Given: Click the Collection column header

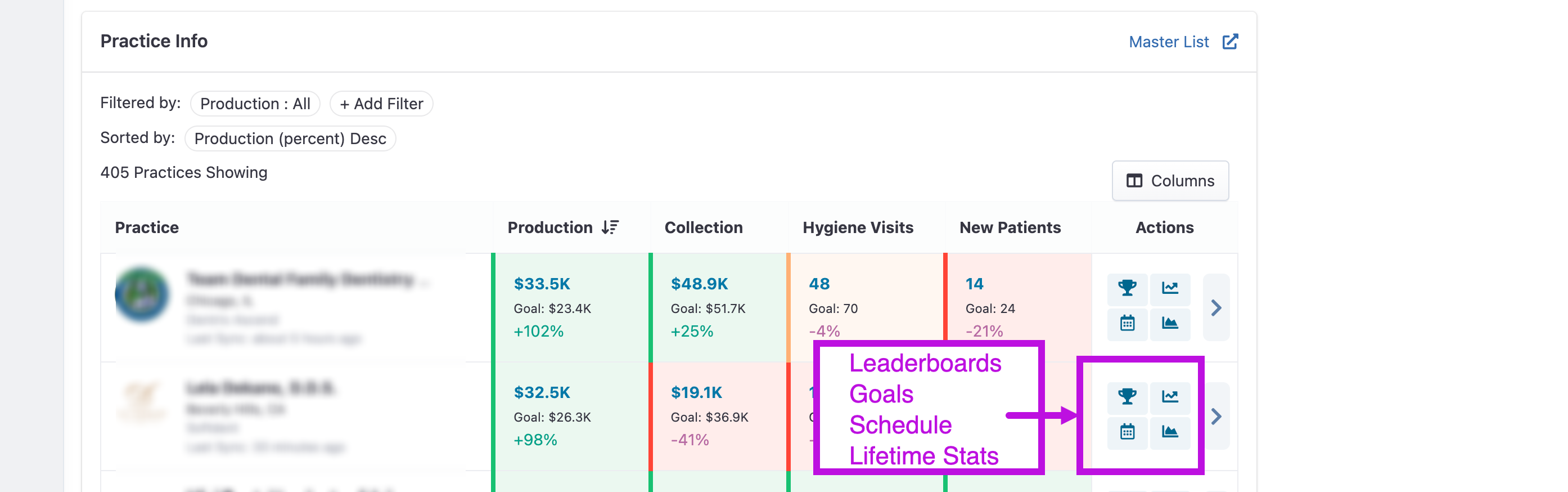Looking at the screenshot, I should 704,227.
